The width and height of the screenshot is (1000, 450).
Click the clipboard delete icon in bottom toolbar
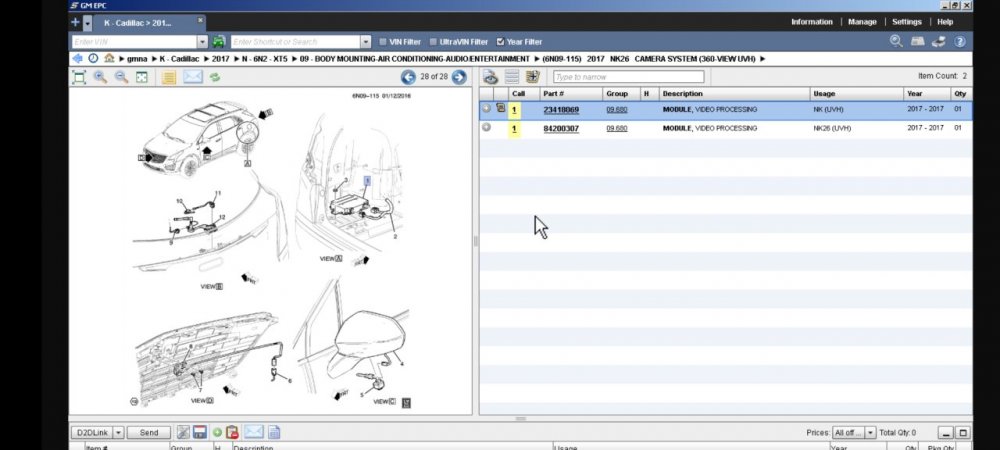pyautogui.click(x=232, y=432)
